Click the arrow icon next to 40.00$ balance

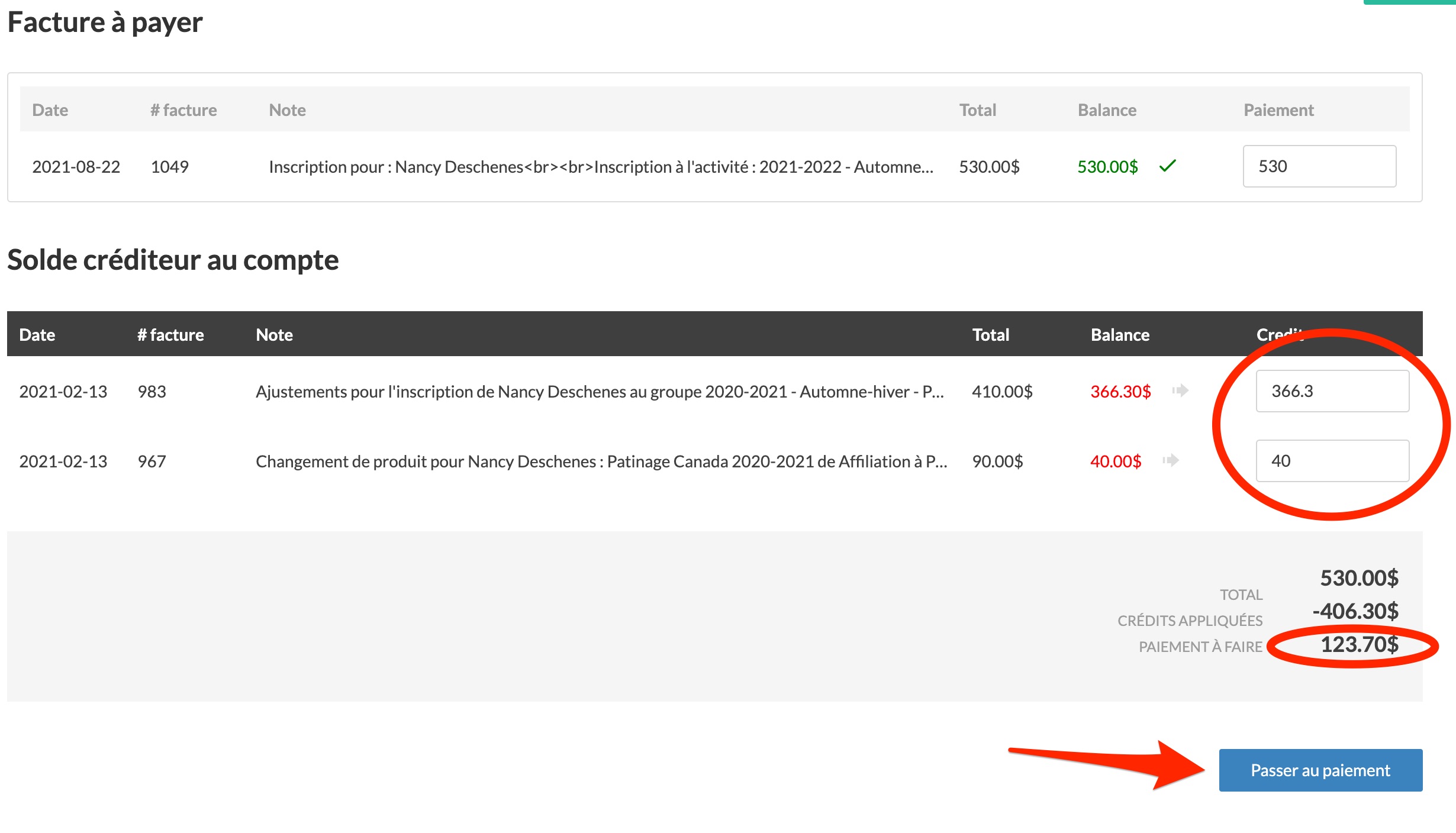[x=1170, y=460]
